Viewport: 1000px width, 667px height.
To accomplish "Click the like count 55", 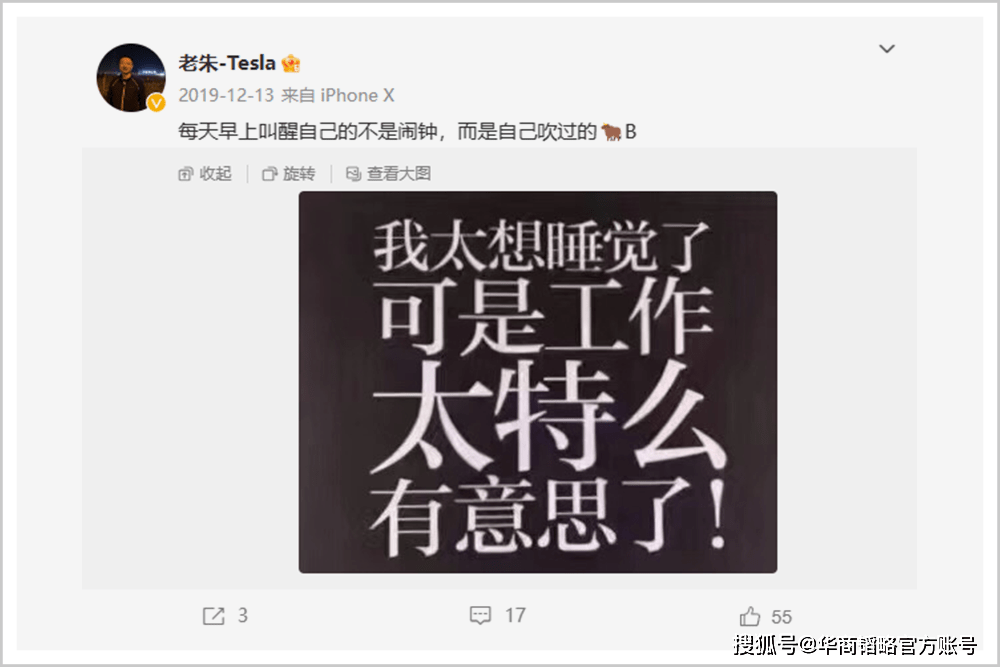I will [x=781, y=617].
